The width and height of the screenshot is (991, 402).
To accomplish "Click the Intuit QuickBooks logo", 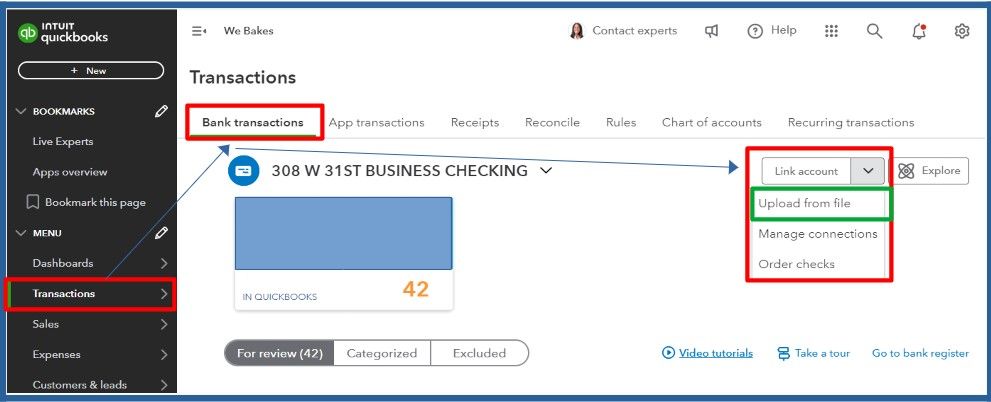I will tap(63, 32).
